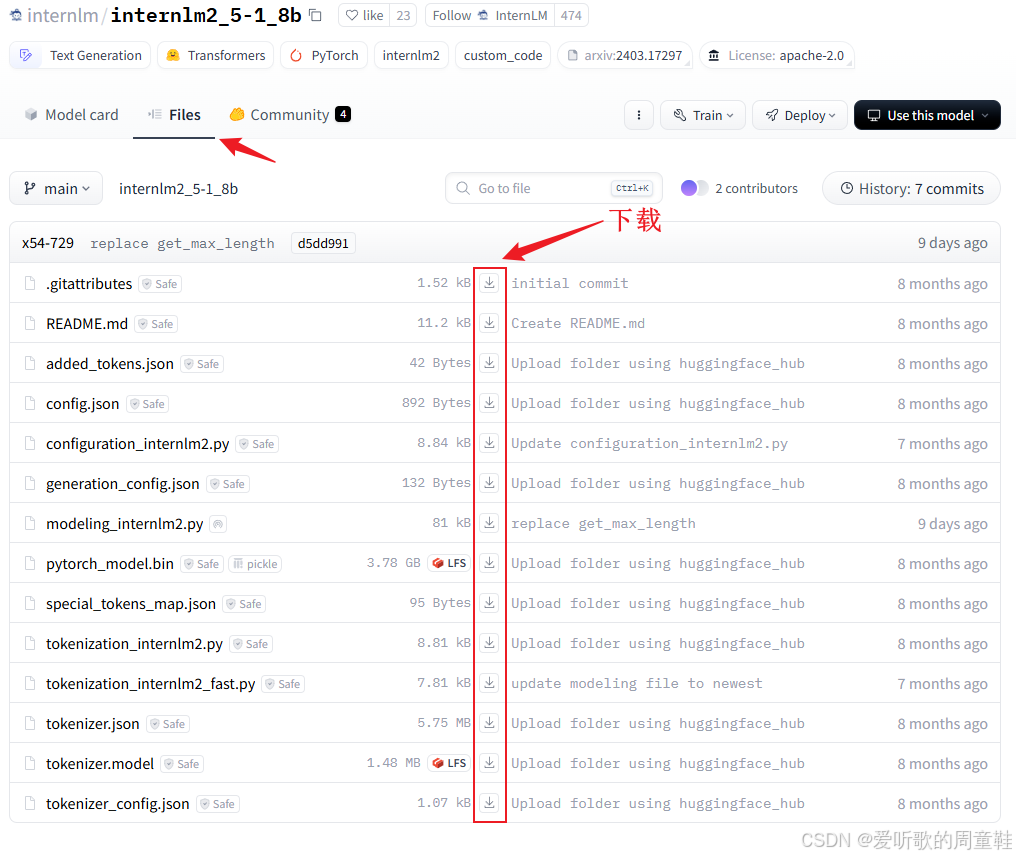Viewport: 1016px width, 858px height.
Task: Click the 474 followers count
Action: pos(571,15)
